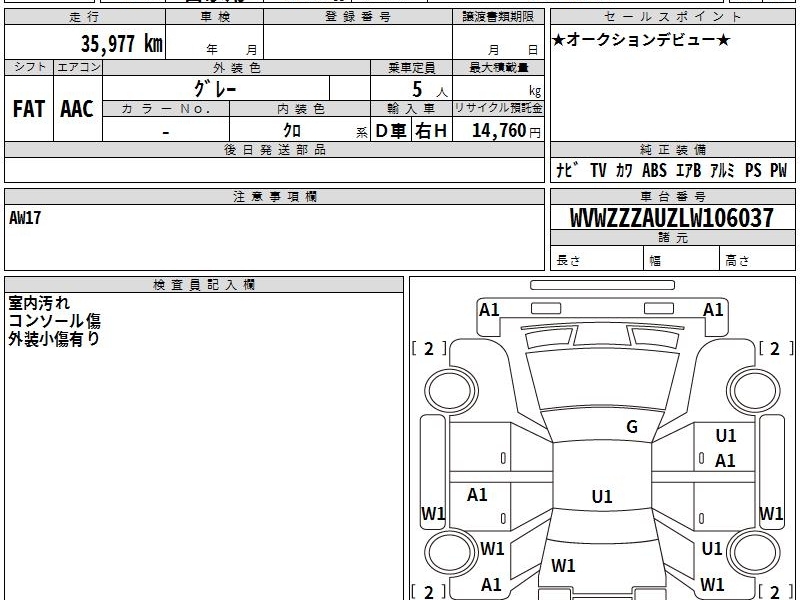Viewport: 800px width, 600px height.
Task: Select the AAC air conditioner value
Action: tap(77, 109)
